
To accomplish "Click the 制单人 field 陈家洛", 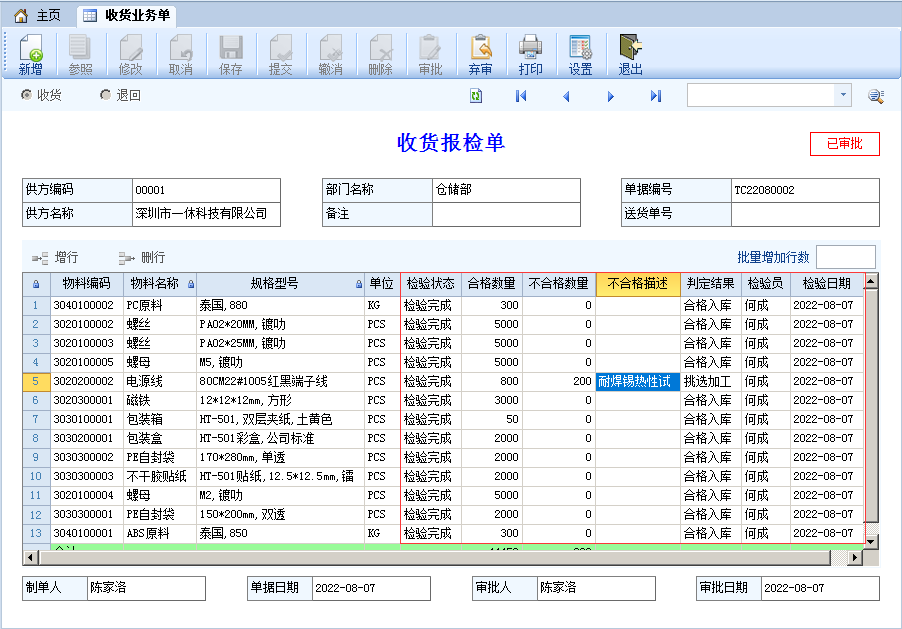I will pos(146,588).
